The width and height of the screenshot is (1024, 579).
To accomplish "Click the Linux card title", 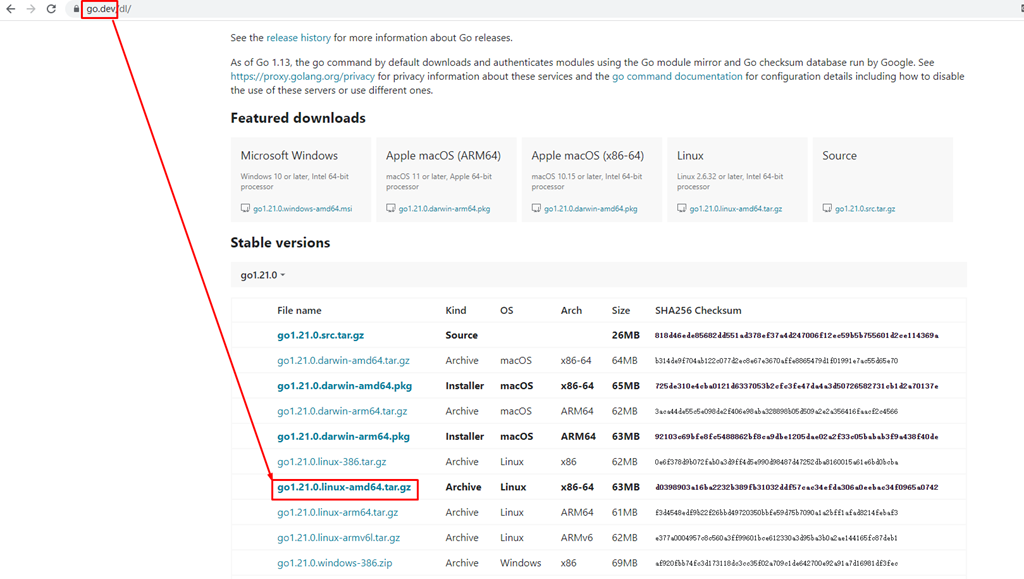I will [x=690, y=155].
